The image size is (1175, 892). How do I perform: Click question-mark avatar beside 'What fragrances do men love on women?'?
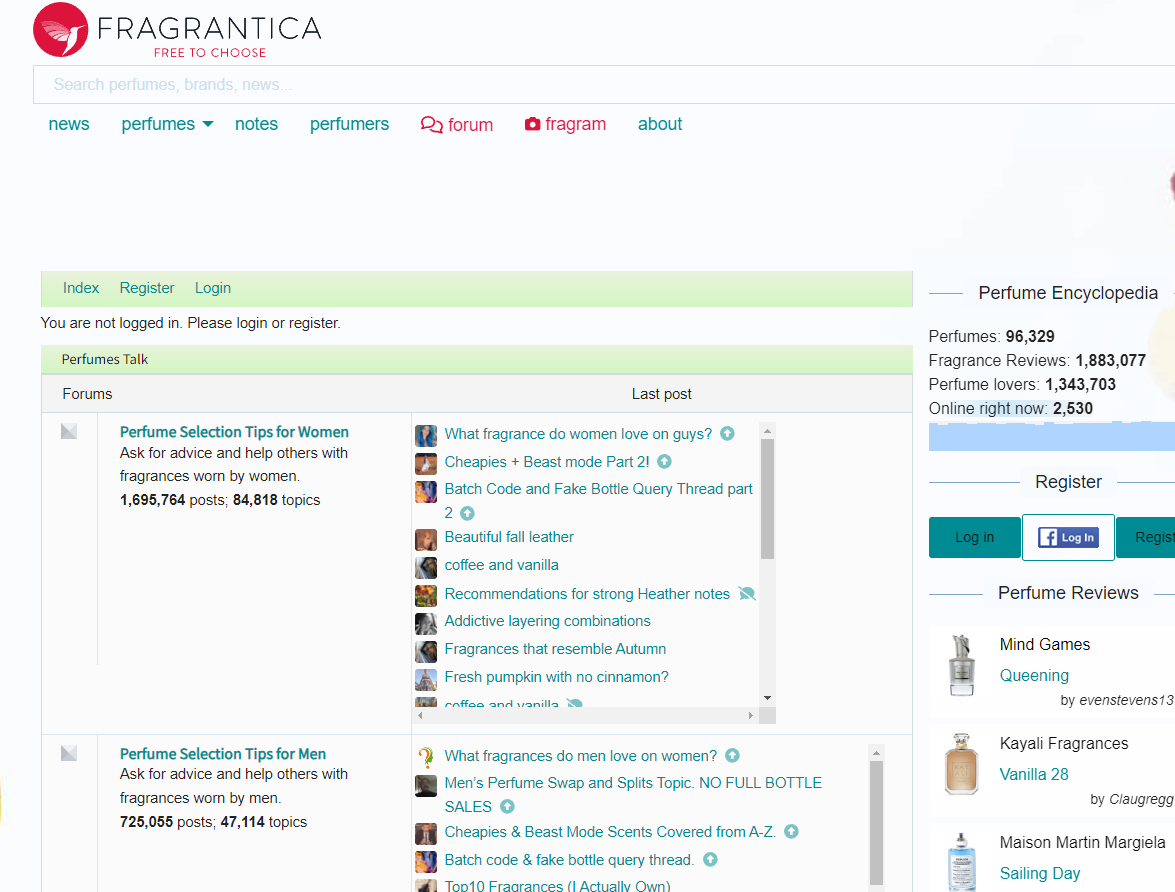(x=426, y=758)
